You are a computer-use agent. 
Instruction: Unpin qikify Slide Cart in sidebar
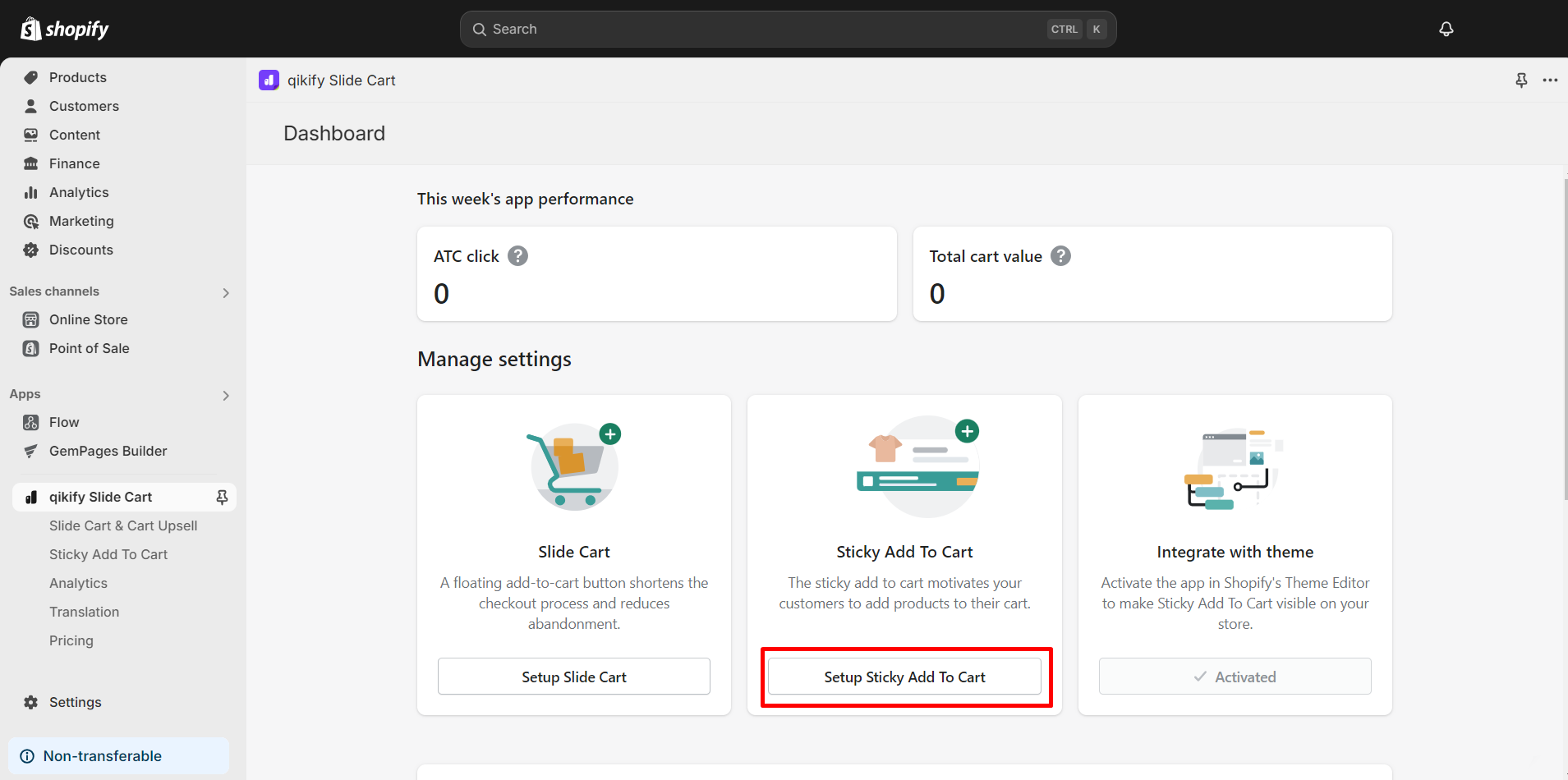[222, 497]
